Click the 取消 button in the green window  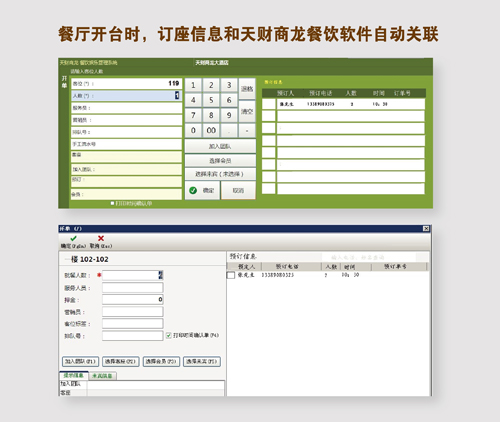coord(238,190)
